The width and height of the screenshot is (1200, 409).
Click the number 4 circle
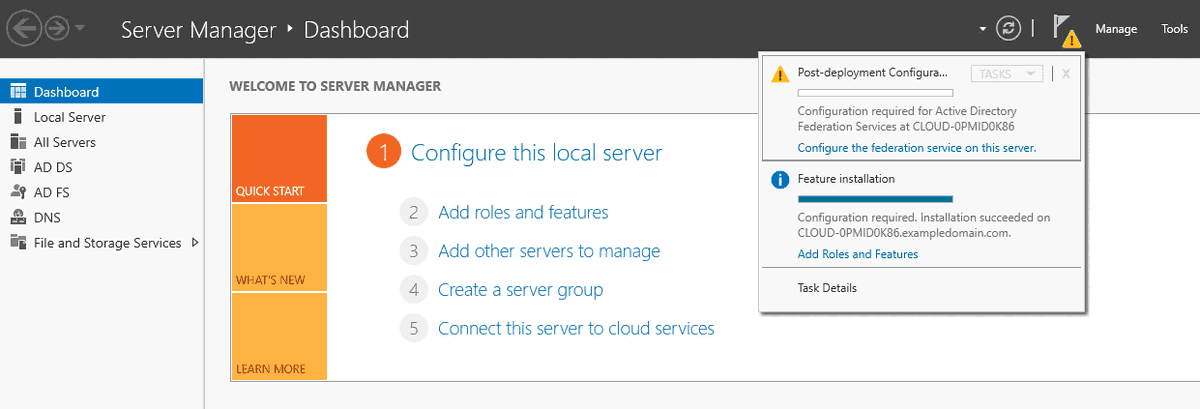point(411,290)
